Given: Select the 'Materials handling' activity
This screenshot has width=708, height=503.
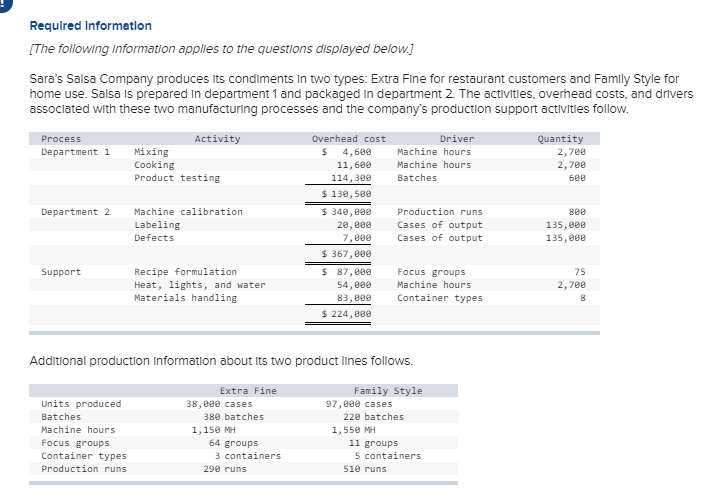Looking at the screenshot, I should 185,298.
